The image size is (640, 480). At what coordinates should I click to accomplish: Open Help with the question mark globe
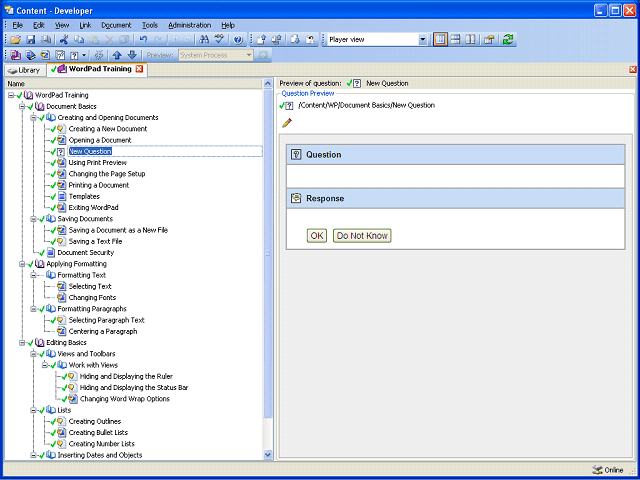238,40
